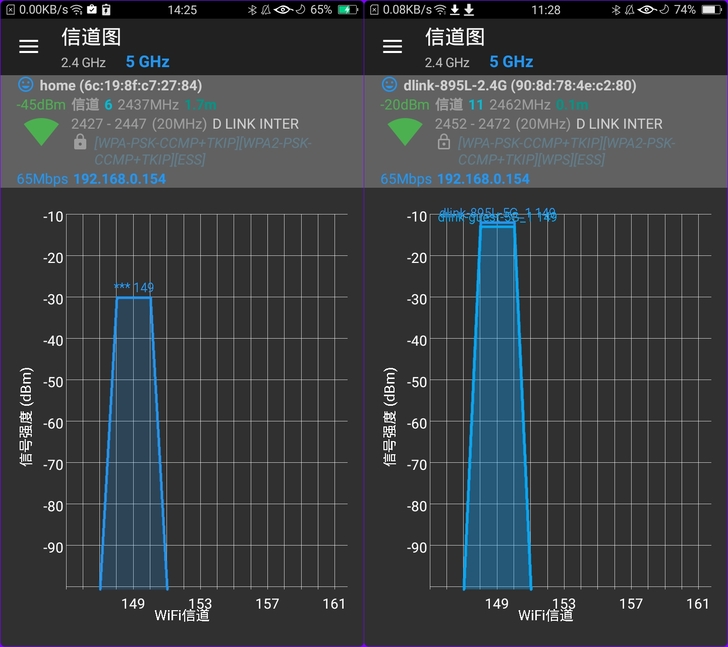728x647 pixels.
Task: Tap IP 192.168.0.154 in left screen
Action: click(120, 179)
